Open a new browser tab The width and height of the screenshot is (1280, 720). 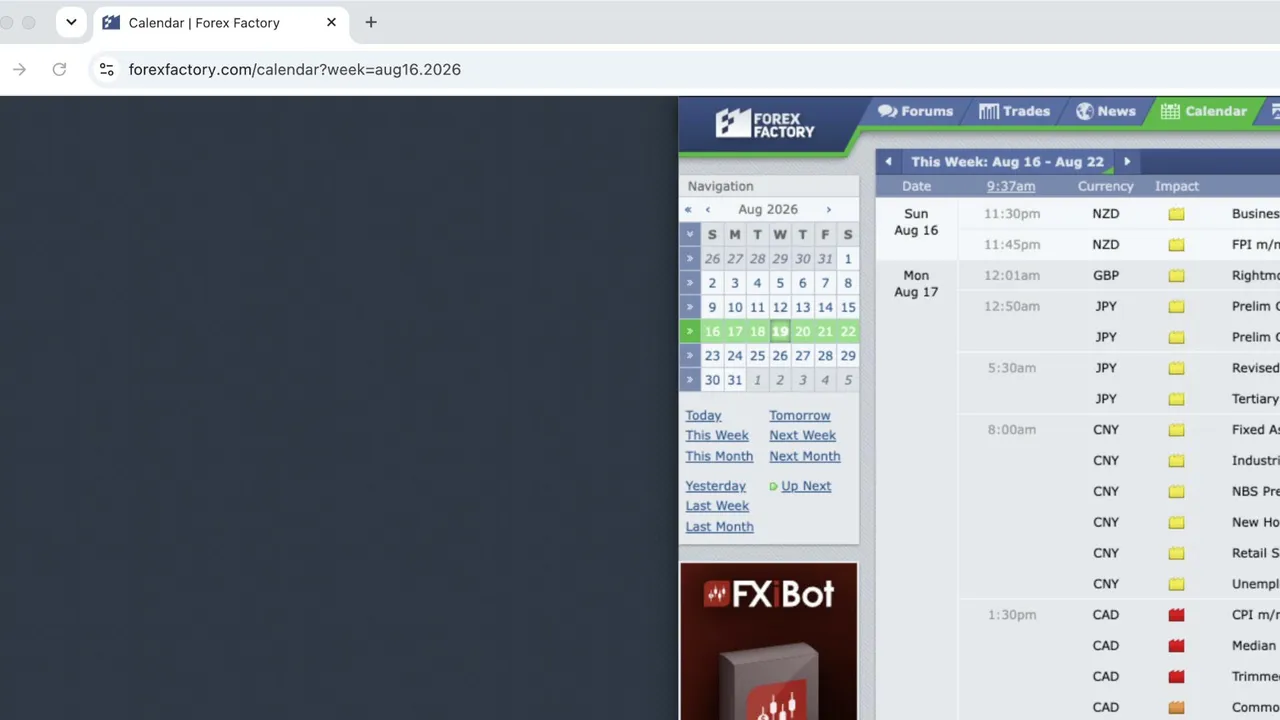point(371,22)
